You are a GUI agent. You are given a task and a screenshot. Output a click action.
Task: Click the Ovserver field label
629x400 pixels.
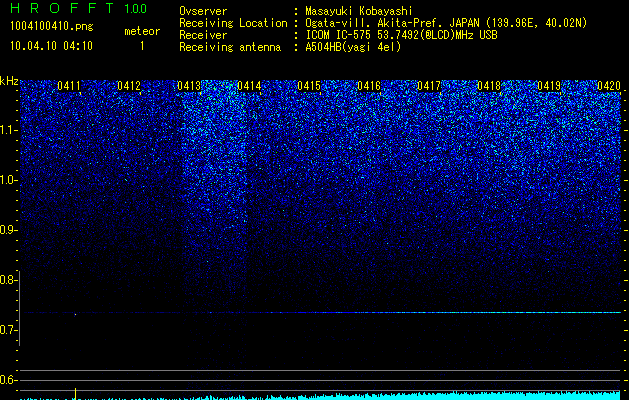[x=203, y=11]
